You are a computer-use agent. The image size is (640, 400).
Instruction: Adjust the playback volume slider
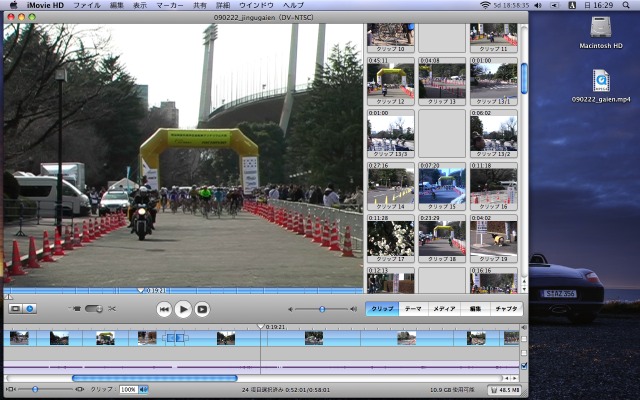pyautogui.click(x=321, y=309)
